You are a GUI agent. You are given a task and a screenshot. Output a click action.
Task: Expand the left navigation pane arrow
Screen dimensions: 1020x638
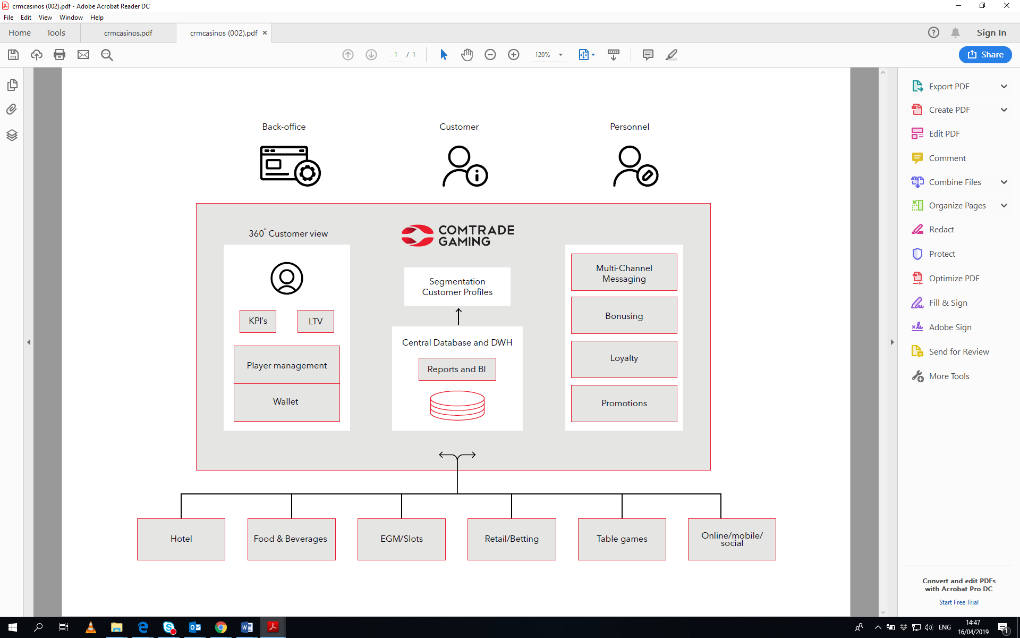[x=28, y=343]
